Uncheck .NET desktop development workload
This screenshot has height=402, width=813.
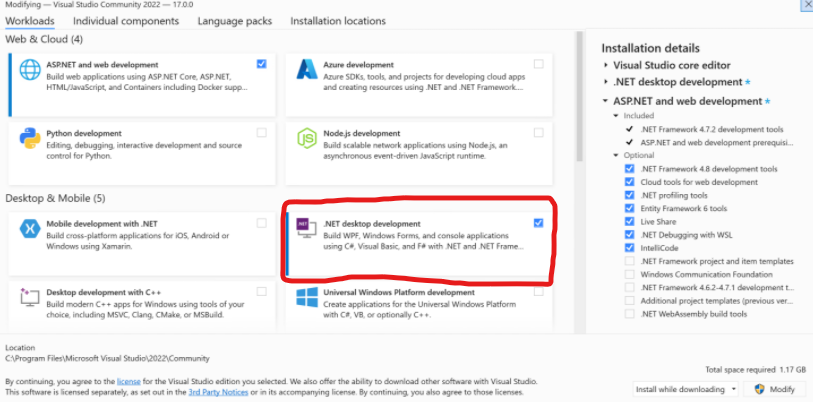[x=538, y=223]
